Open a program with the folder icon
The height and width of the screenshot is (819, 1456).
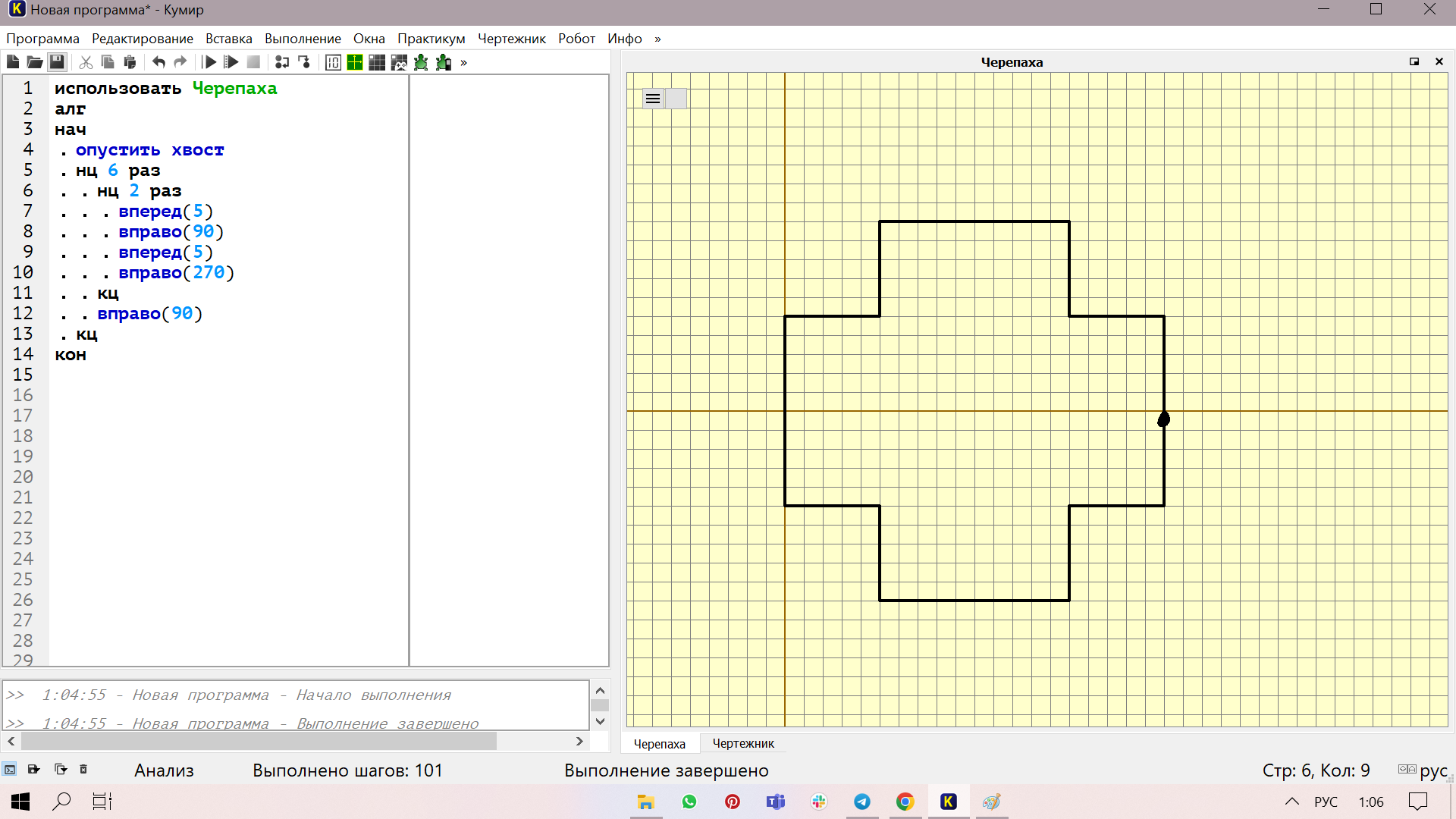point(34,62)
